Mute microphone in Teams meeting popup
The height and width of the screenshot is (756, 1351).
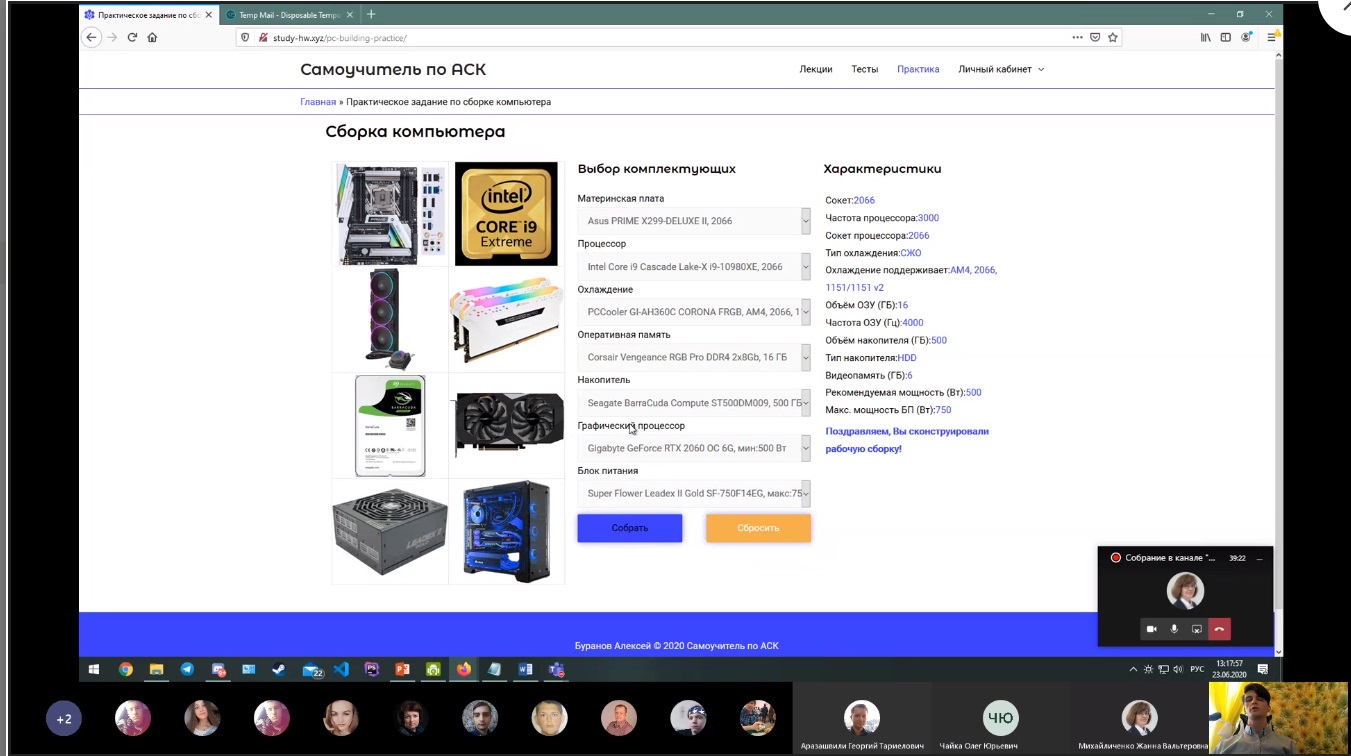(1174, 629)
